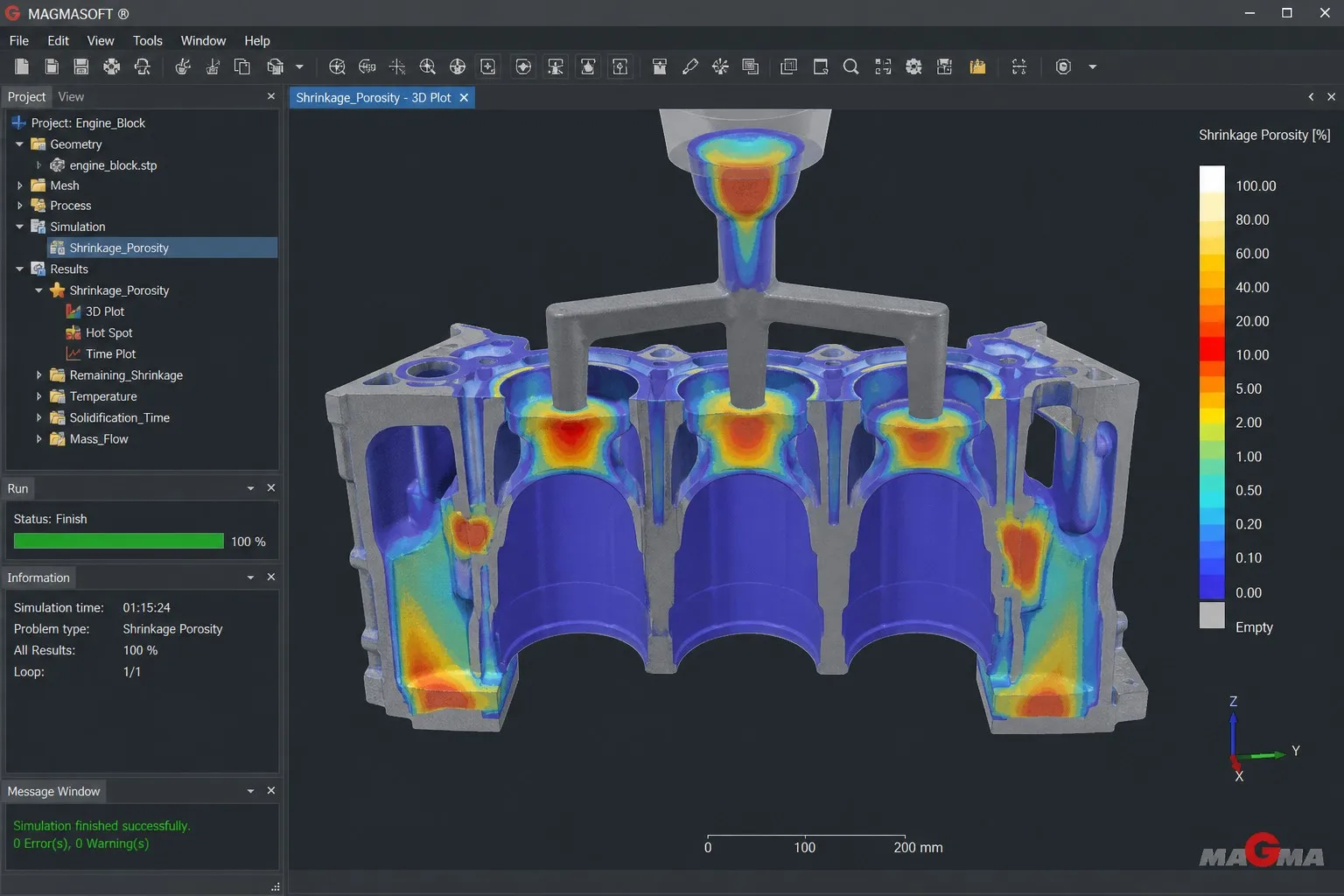Open the Window menu
The image size is (1344, 896).
click(x=203, y=40)
